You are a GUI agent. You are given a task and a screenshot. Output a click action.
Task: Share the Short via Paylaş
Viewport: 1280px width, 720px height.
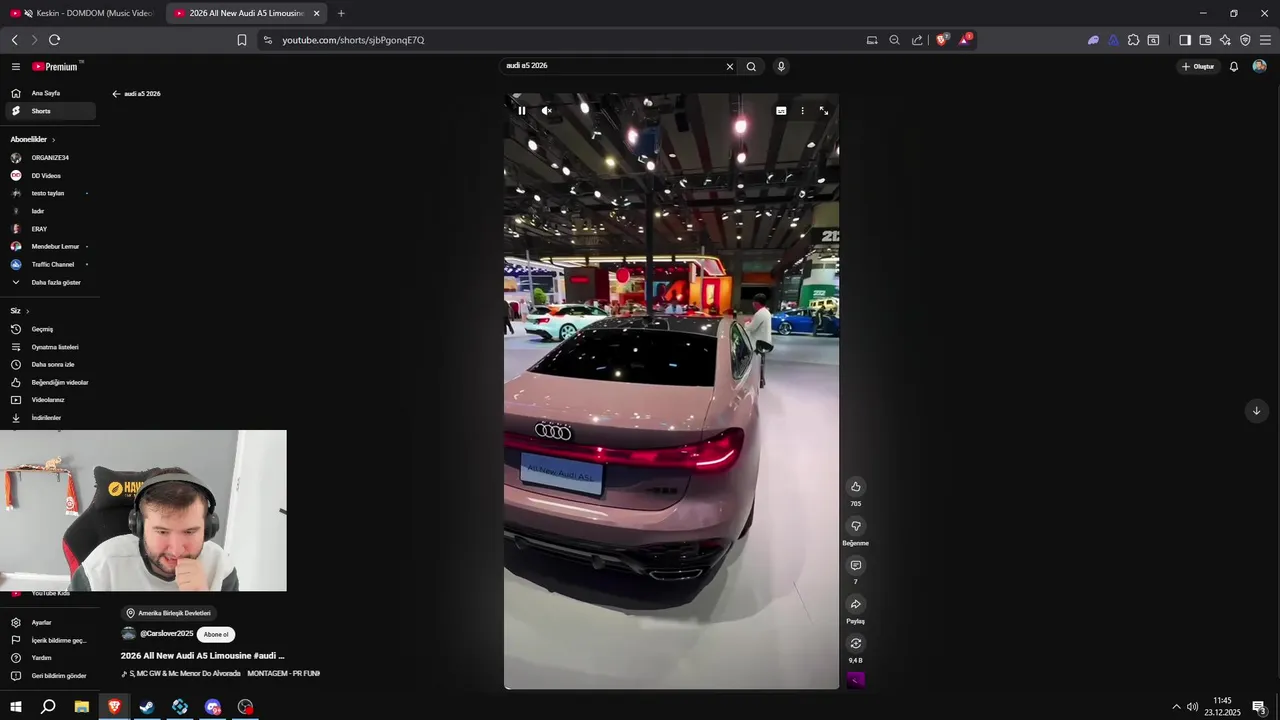[x=855, y=604]
